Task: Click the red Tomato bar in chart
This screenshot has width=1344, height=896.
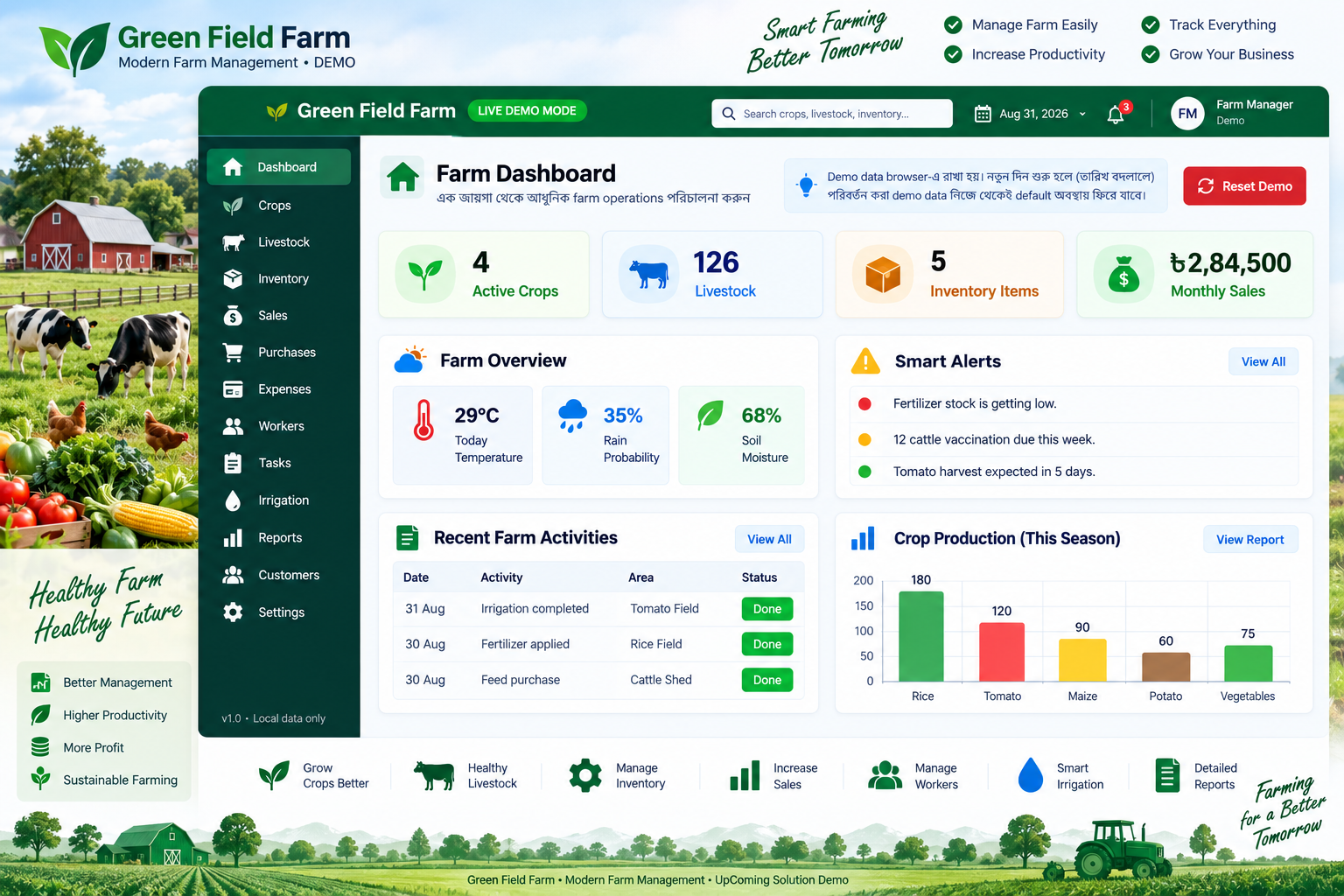Action: [x=1002, y=652]
